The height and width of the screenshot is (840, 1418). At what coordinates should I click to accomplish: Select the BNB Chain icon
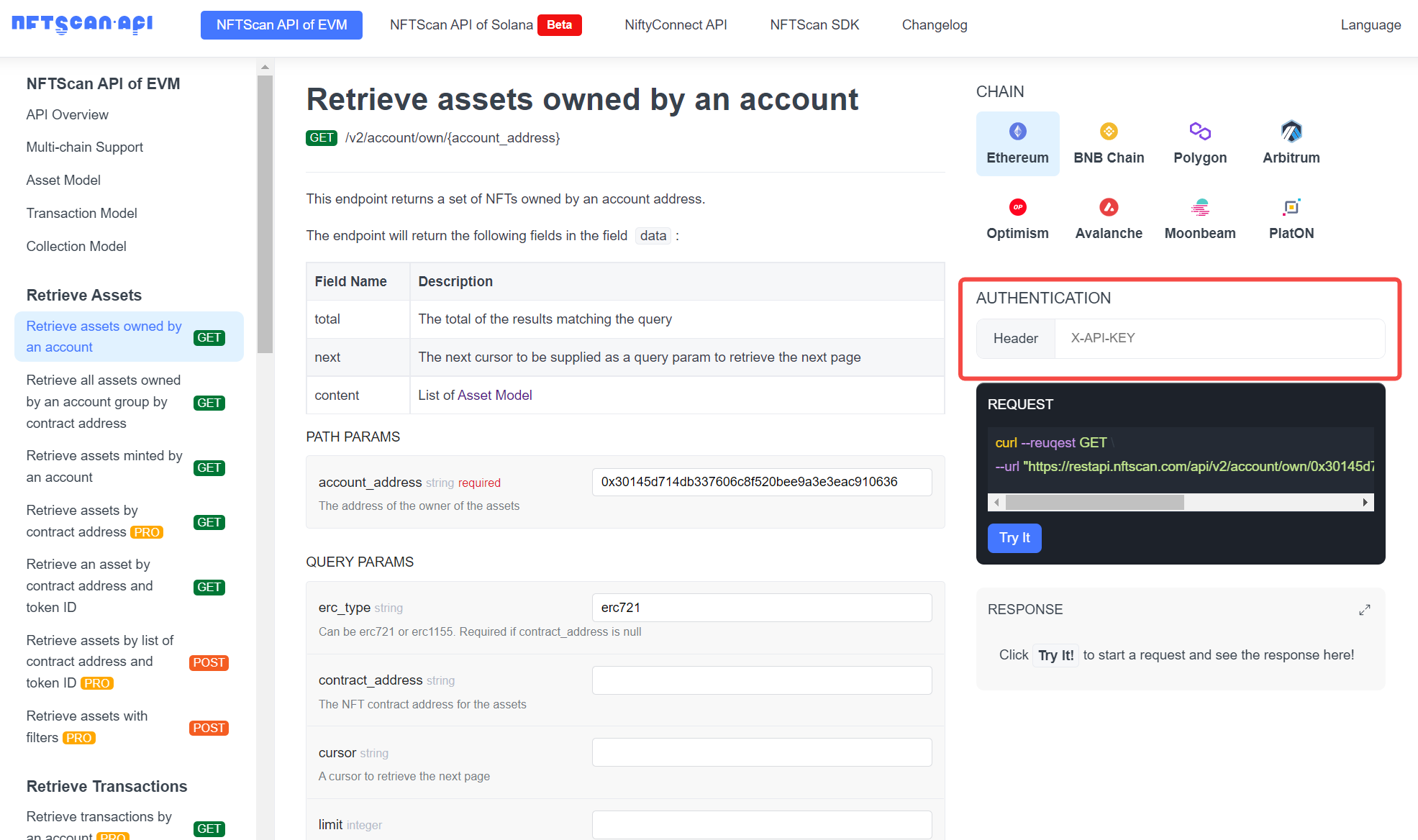point(1109,132)
